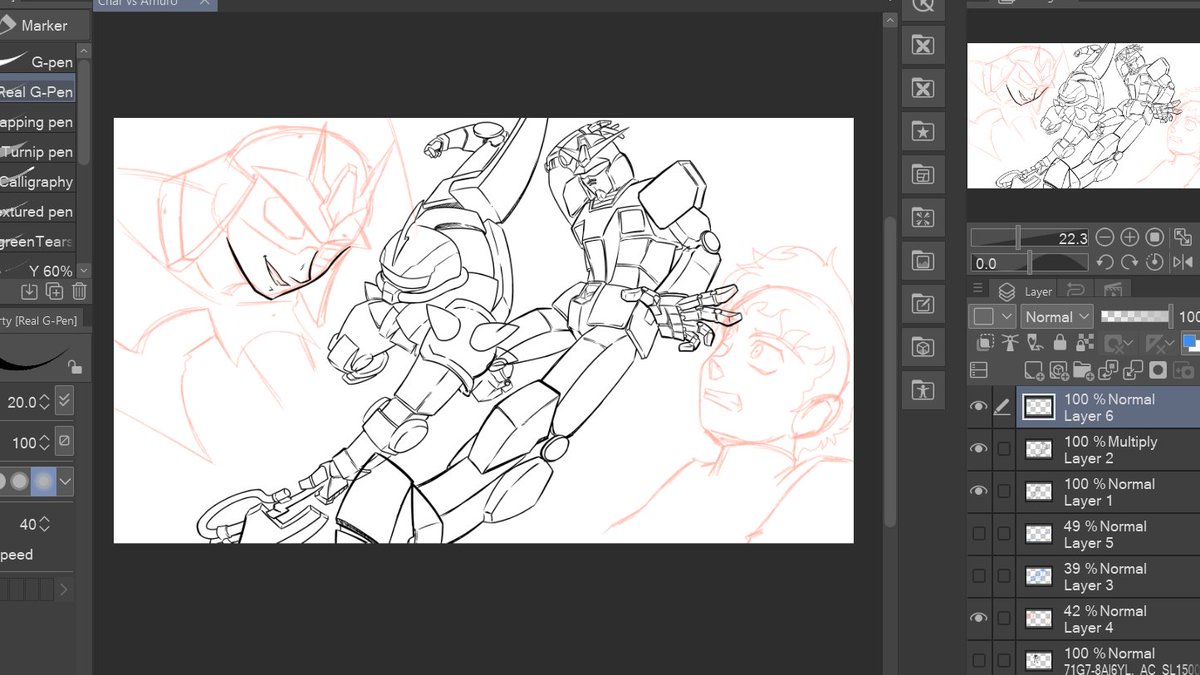Open the effect lines material icon
This screenshot has height=675, width=1200.
pyautogui.click(x=923, y=218)
